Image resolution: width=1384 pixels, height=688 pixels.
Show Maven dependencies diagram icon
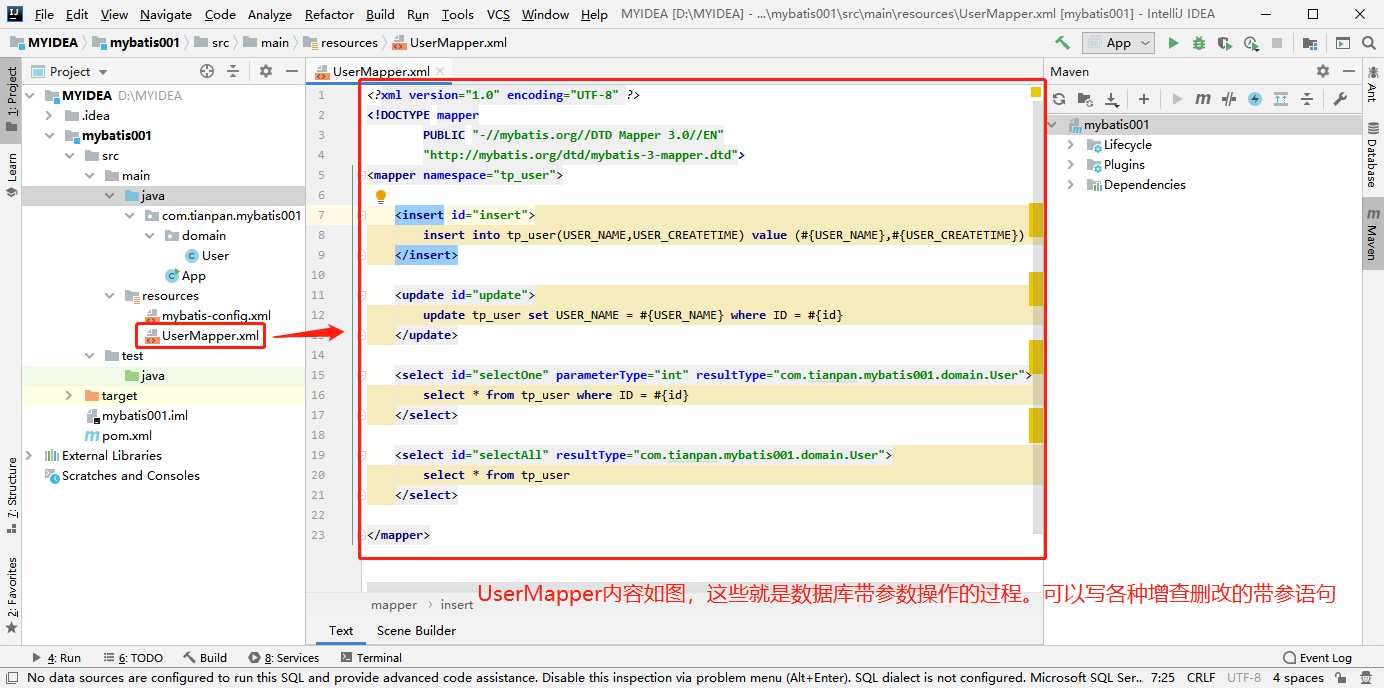pyautogui.click(x=1281, y=99)
